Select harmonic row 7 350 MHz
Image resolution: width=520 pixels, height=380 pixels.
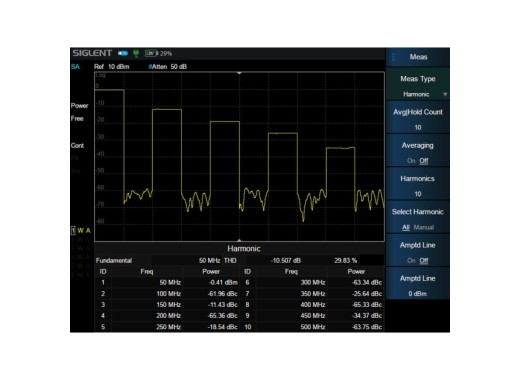(x=313, y=294)
